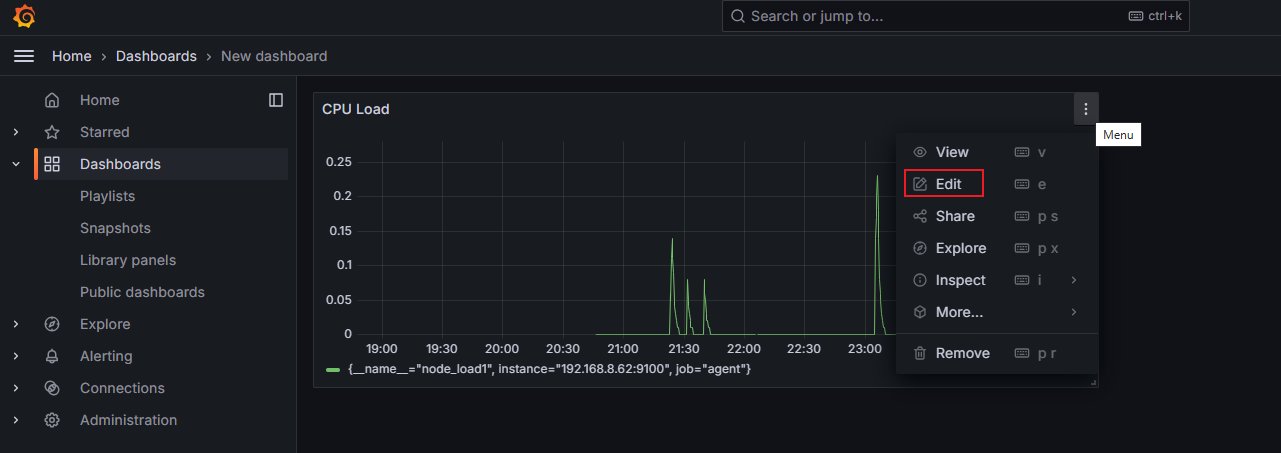
Task: Click the Home house icon in sidebar
Action: coord(52,100)
